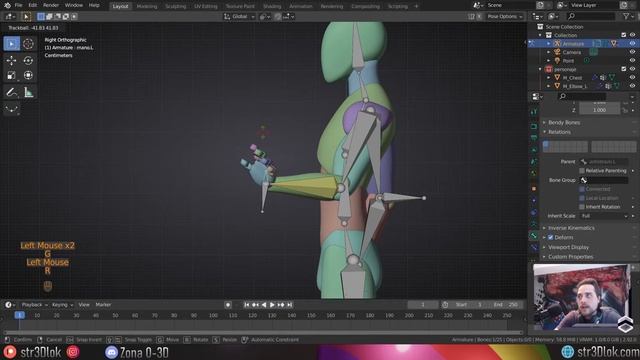Toggle auto keying record button

click(228, 305)
